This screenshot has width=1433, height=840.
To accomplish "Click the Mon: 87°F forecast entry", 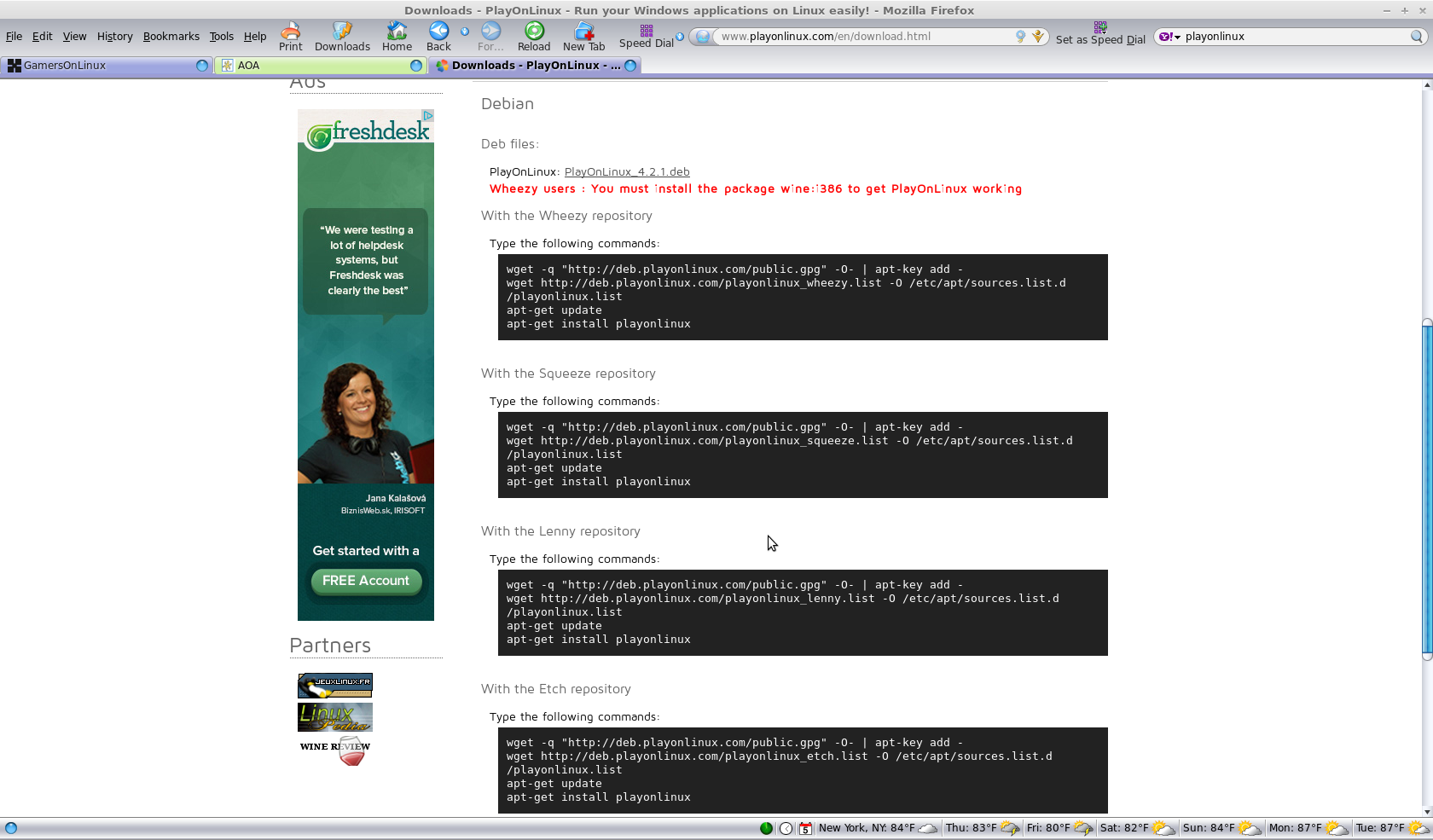I will click(x=1308, y=828).
